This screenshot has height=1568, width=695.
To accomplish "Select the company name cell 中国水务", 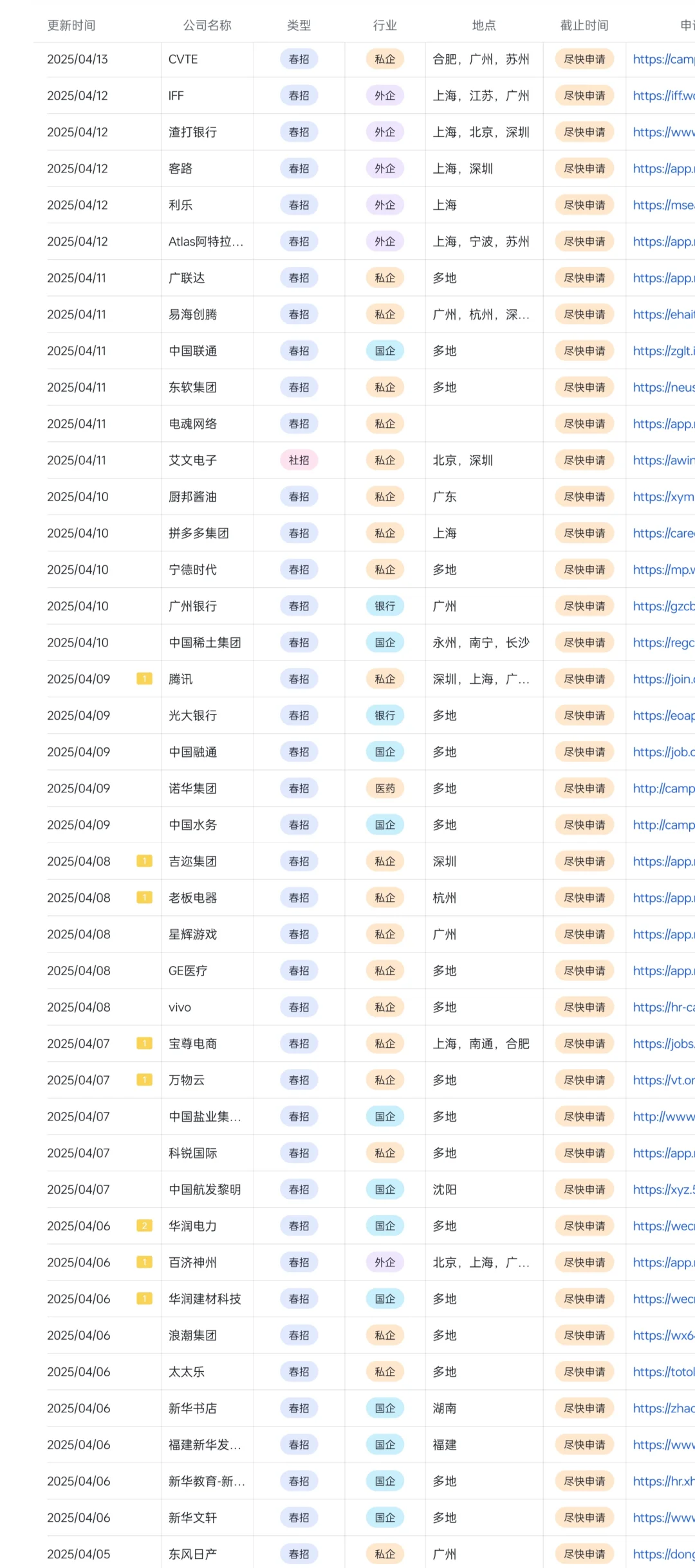I will [x=207, y=825].
